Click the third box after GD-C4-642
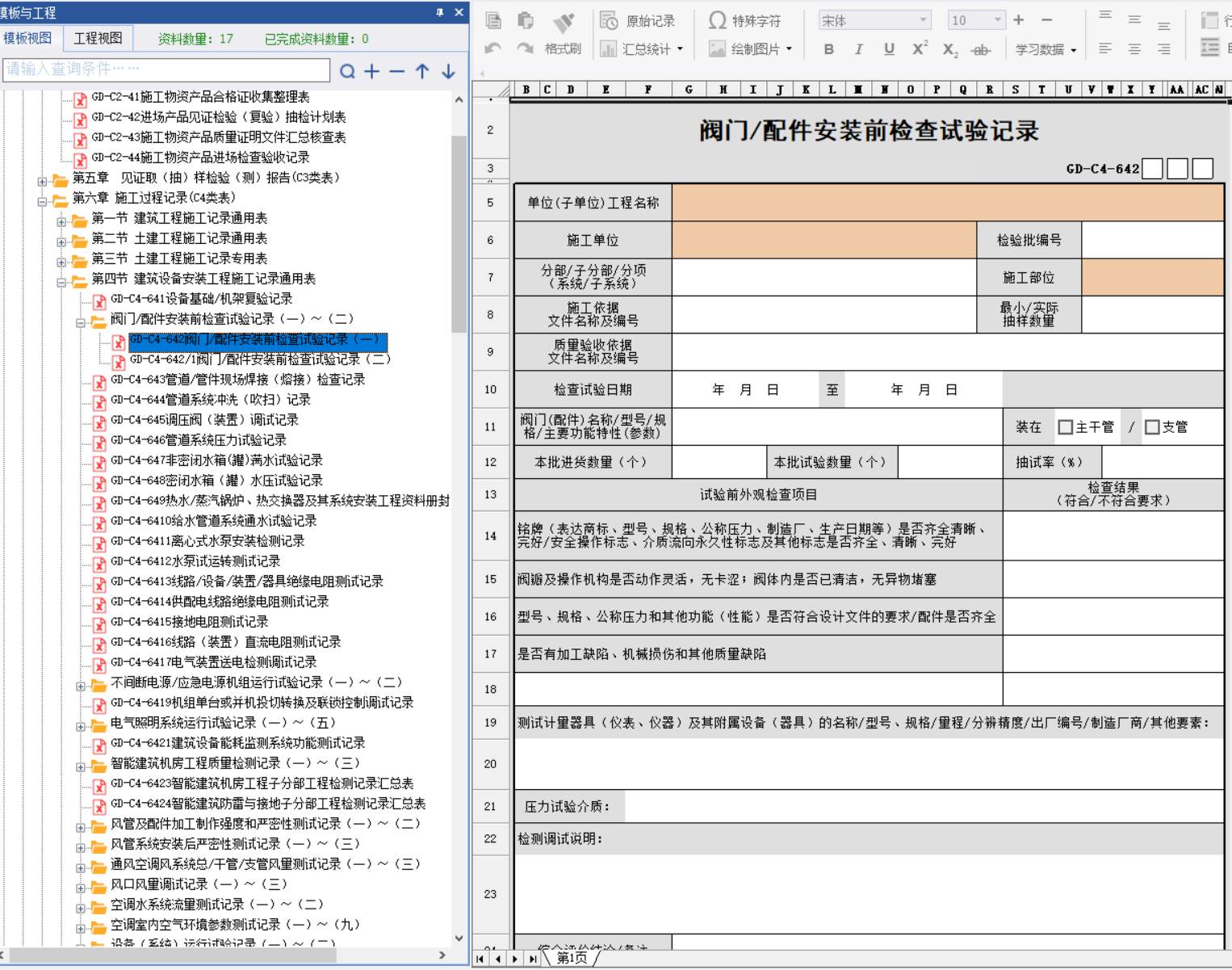The image size is (1232, 970). point(1203,168)
